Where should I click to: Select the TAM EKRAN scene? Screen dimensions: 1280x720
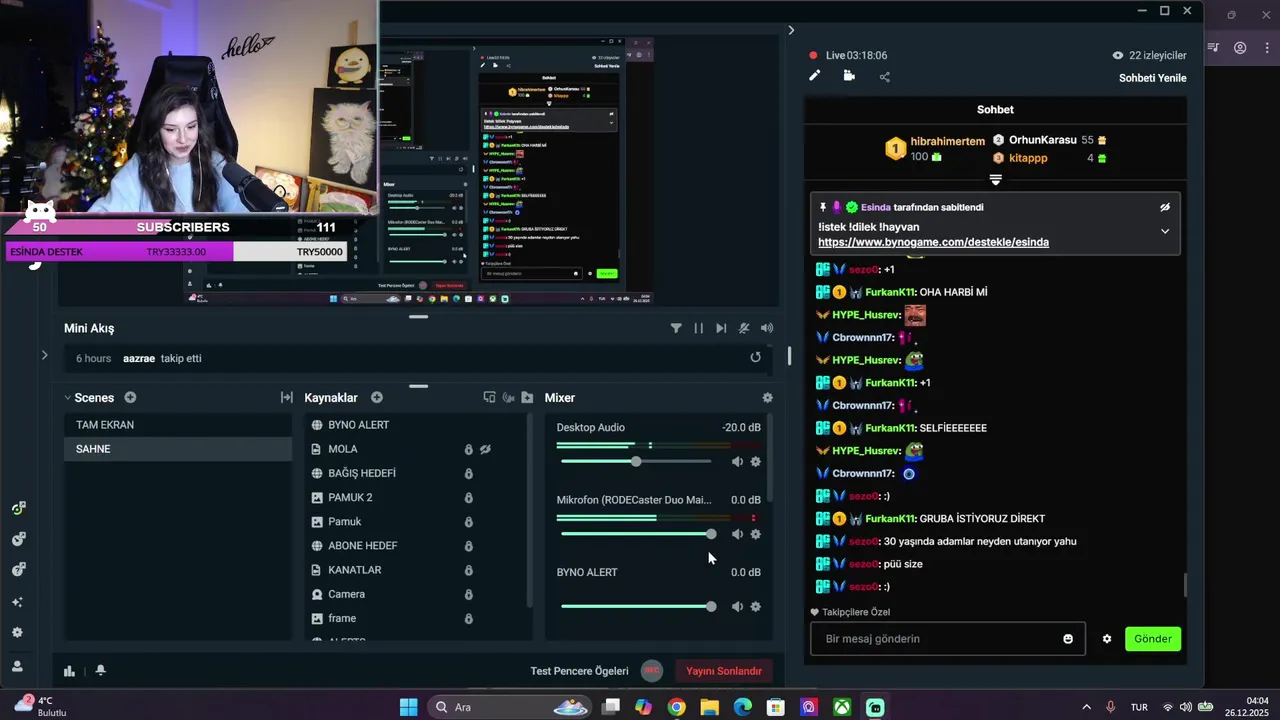click(178, 425)
